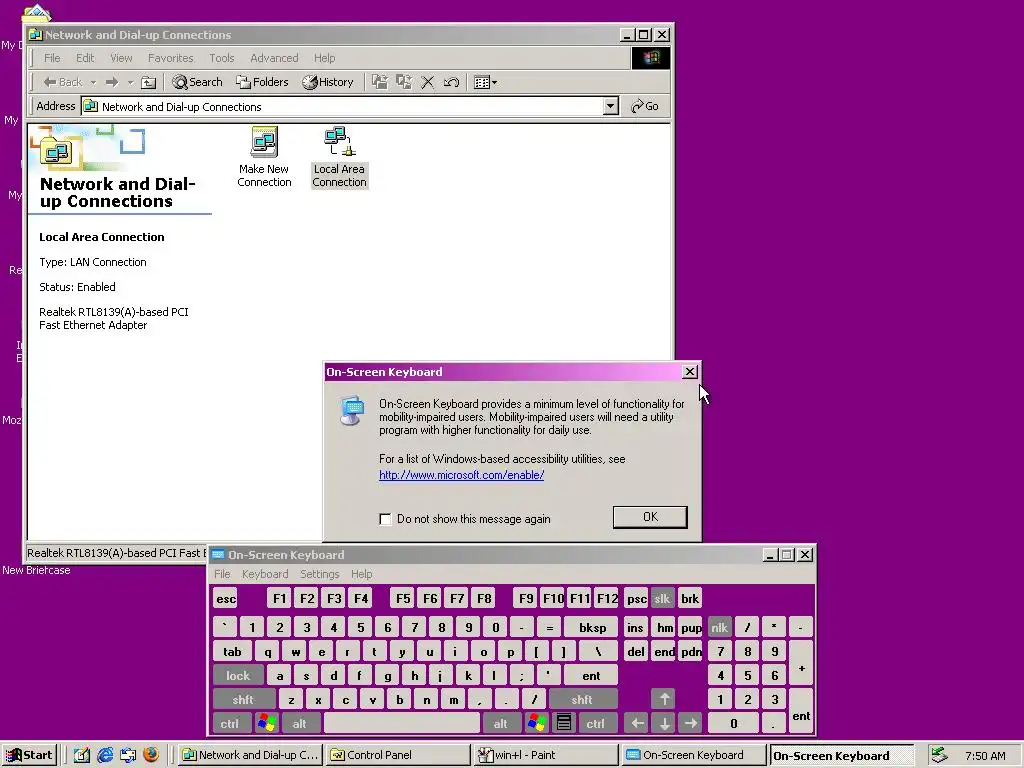Open the Make New Connection icon
This screenshot has height=768, width=1024.
(264, 157)
